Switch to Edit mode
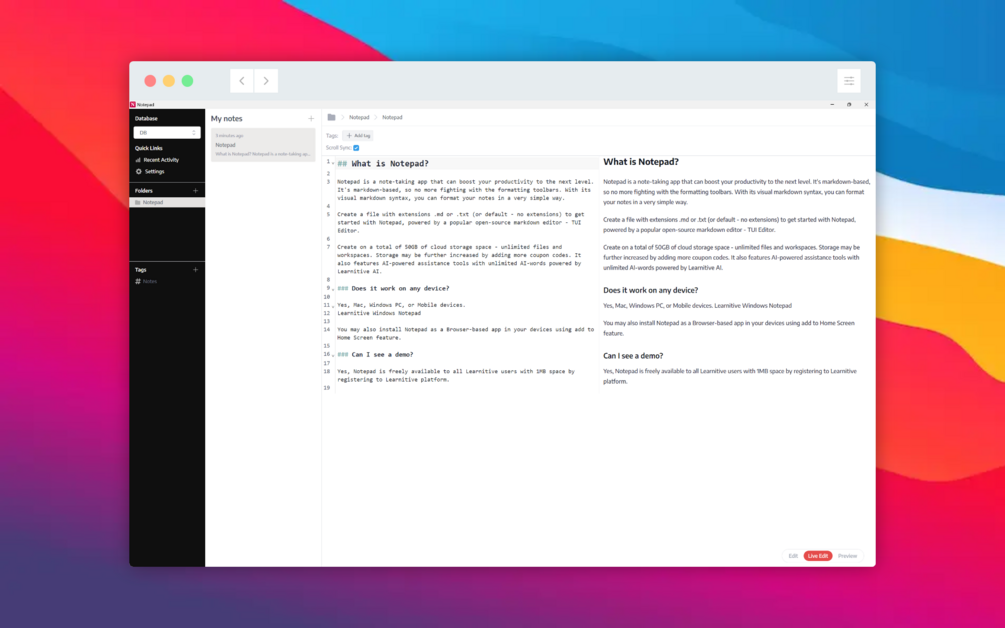1005x628 pixels. point(793,556)
